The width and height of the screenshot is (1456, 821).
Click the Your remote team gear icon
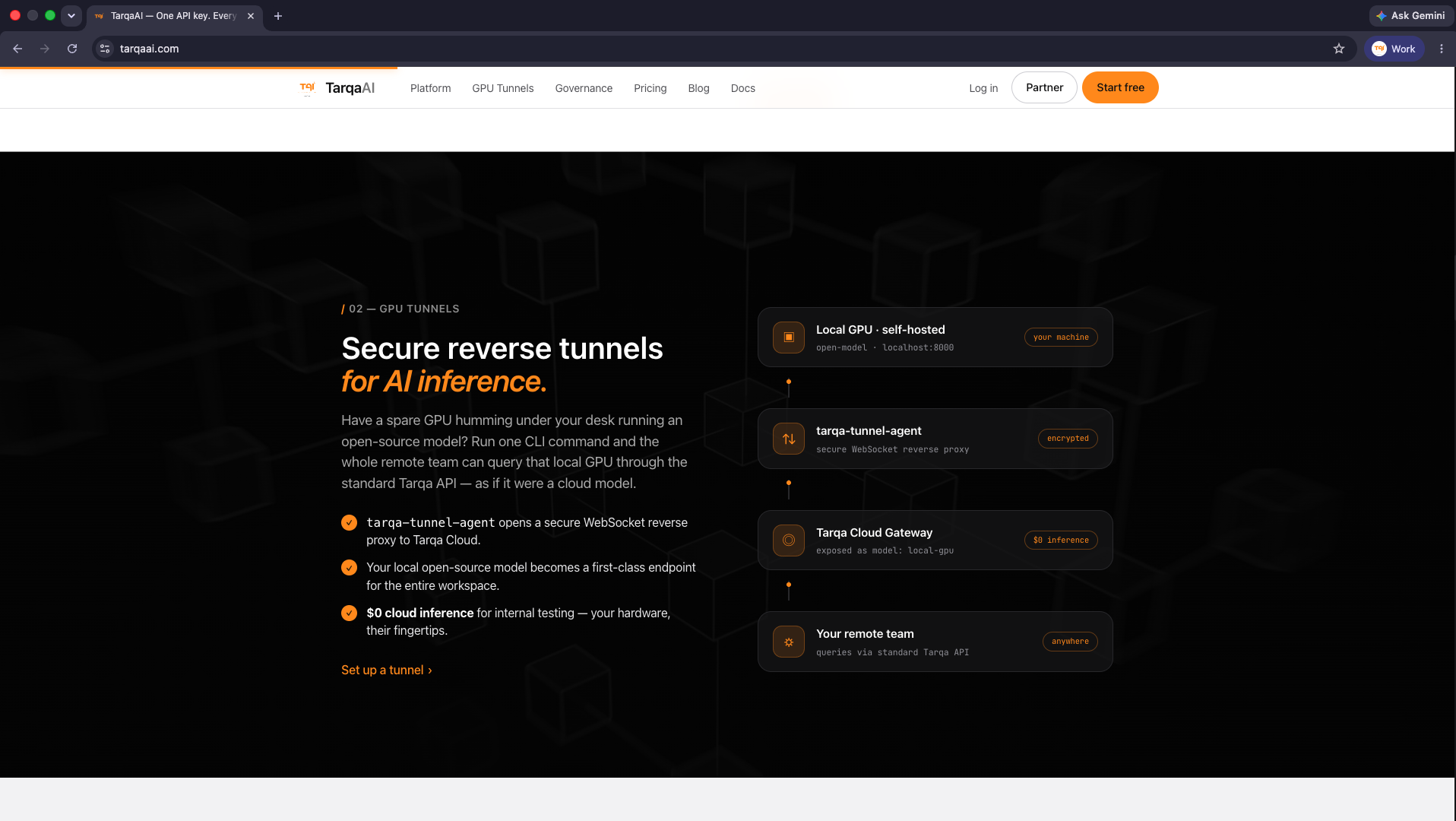pos(789,642)
